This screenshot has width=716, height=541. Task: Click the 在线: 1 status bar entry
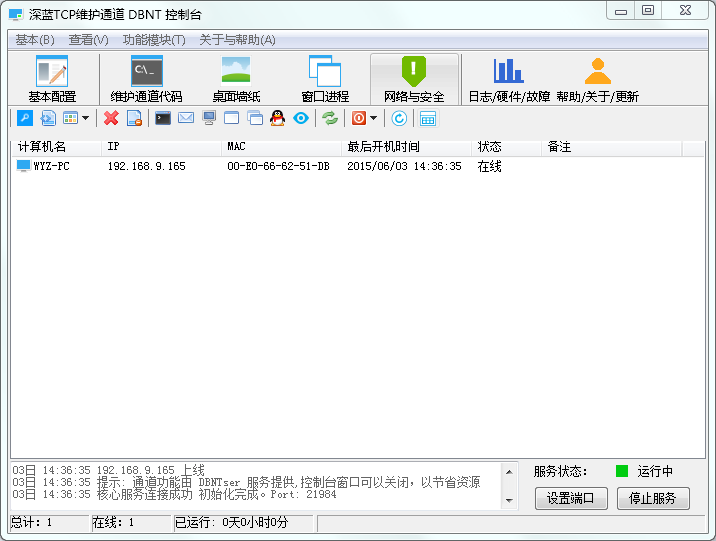click(x=132, y=522)
